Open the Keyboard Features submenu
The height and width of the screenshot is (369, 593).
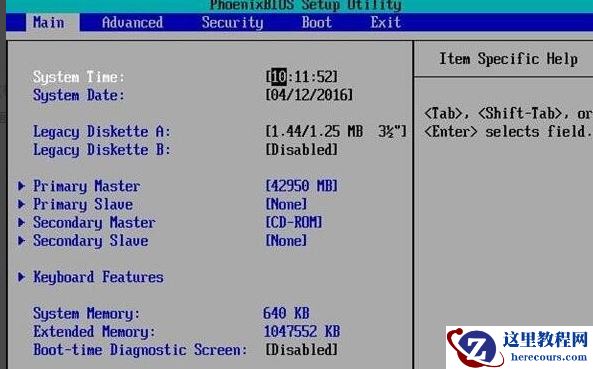click(x=98, y=277)
